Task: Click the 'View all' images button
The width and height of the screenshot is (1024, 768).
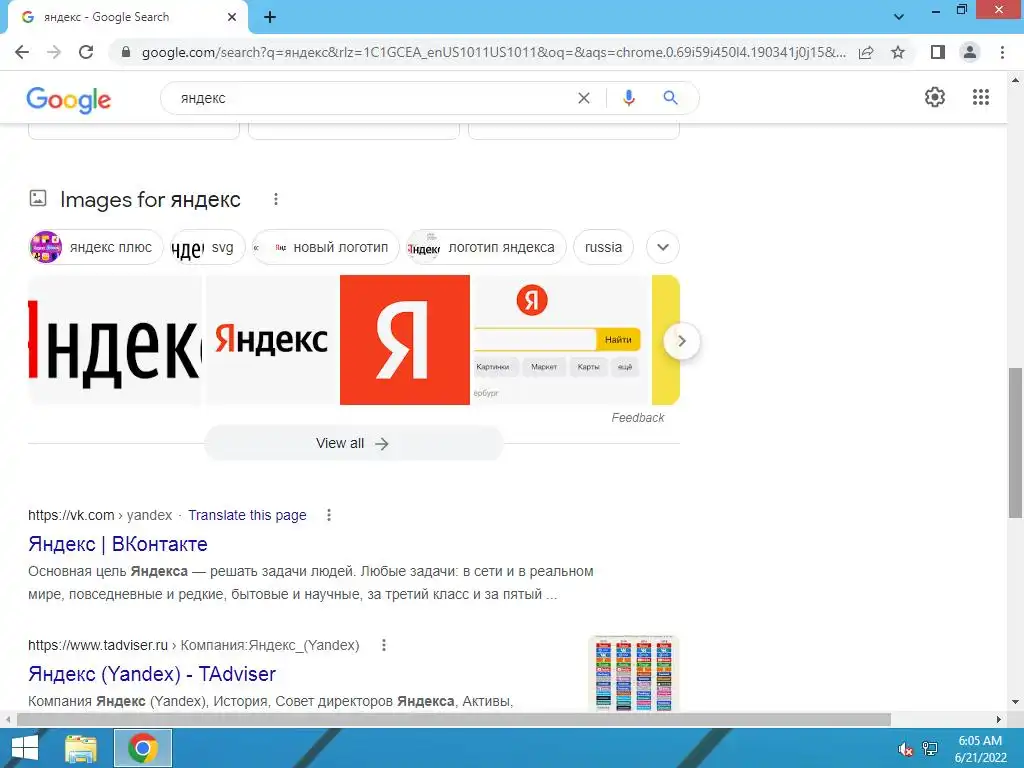Action: point(353,443)
